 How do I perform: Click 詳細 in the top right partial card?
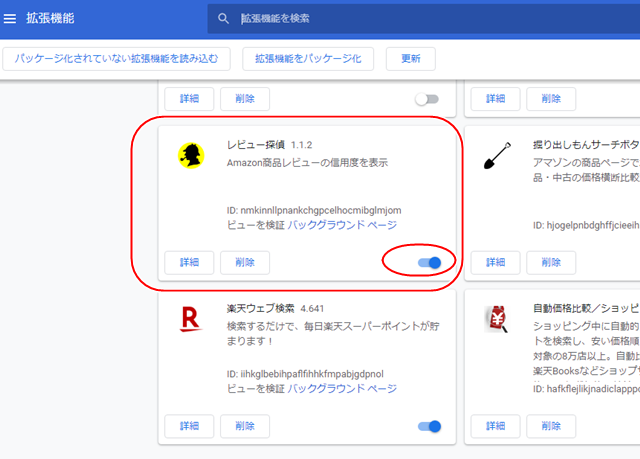[x=496, y=99]
